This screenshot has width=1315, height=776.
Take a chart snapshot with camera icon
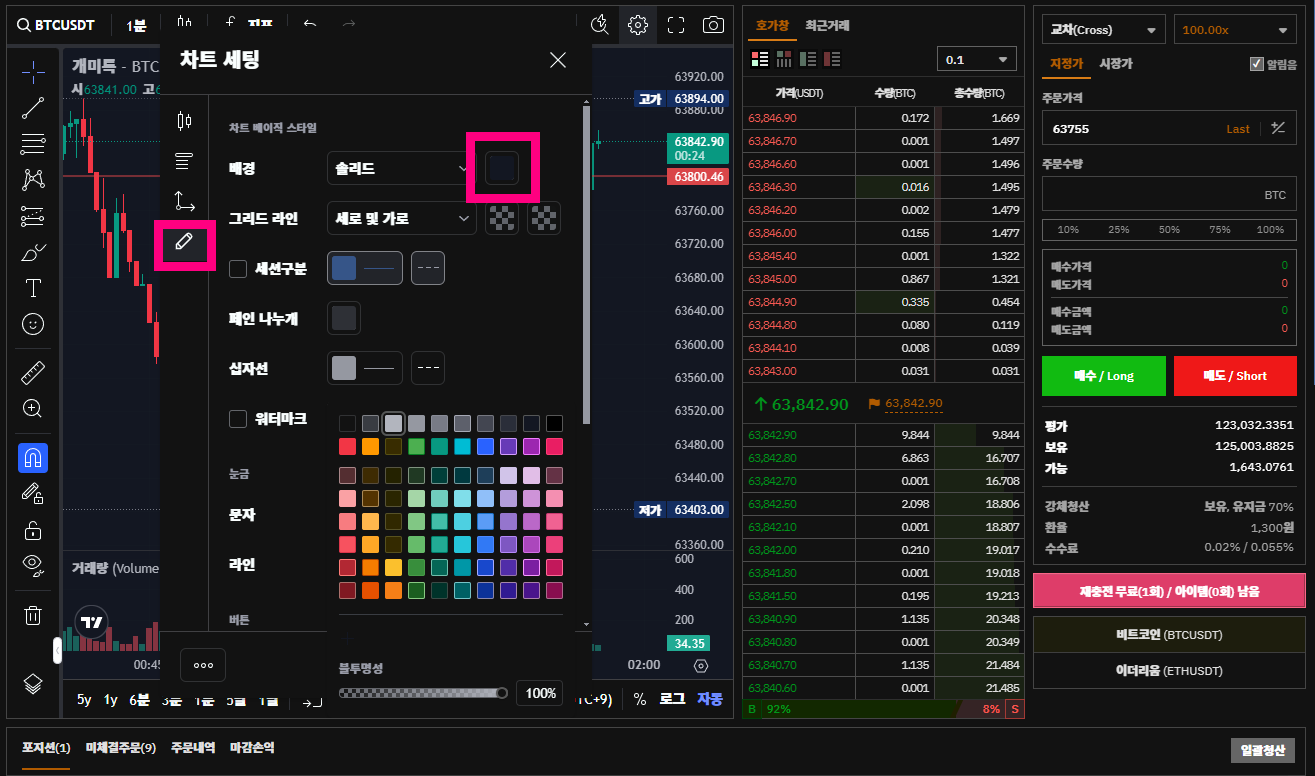(x=713, y=25)
